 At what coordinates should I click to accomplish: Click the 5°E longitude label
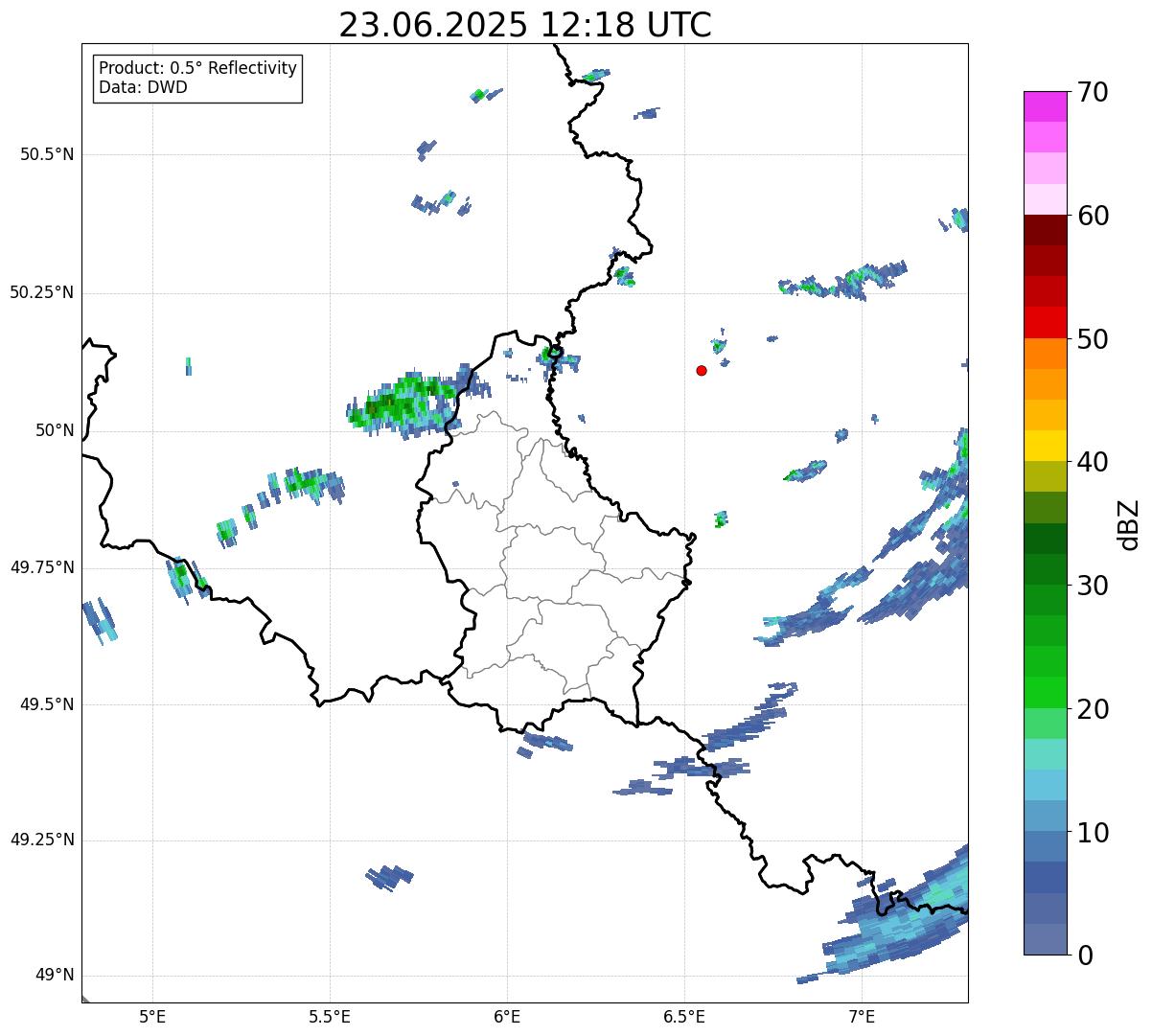click(152, 1016)
